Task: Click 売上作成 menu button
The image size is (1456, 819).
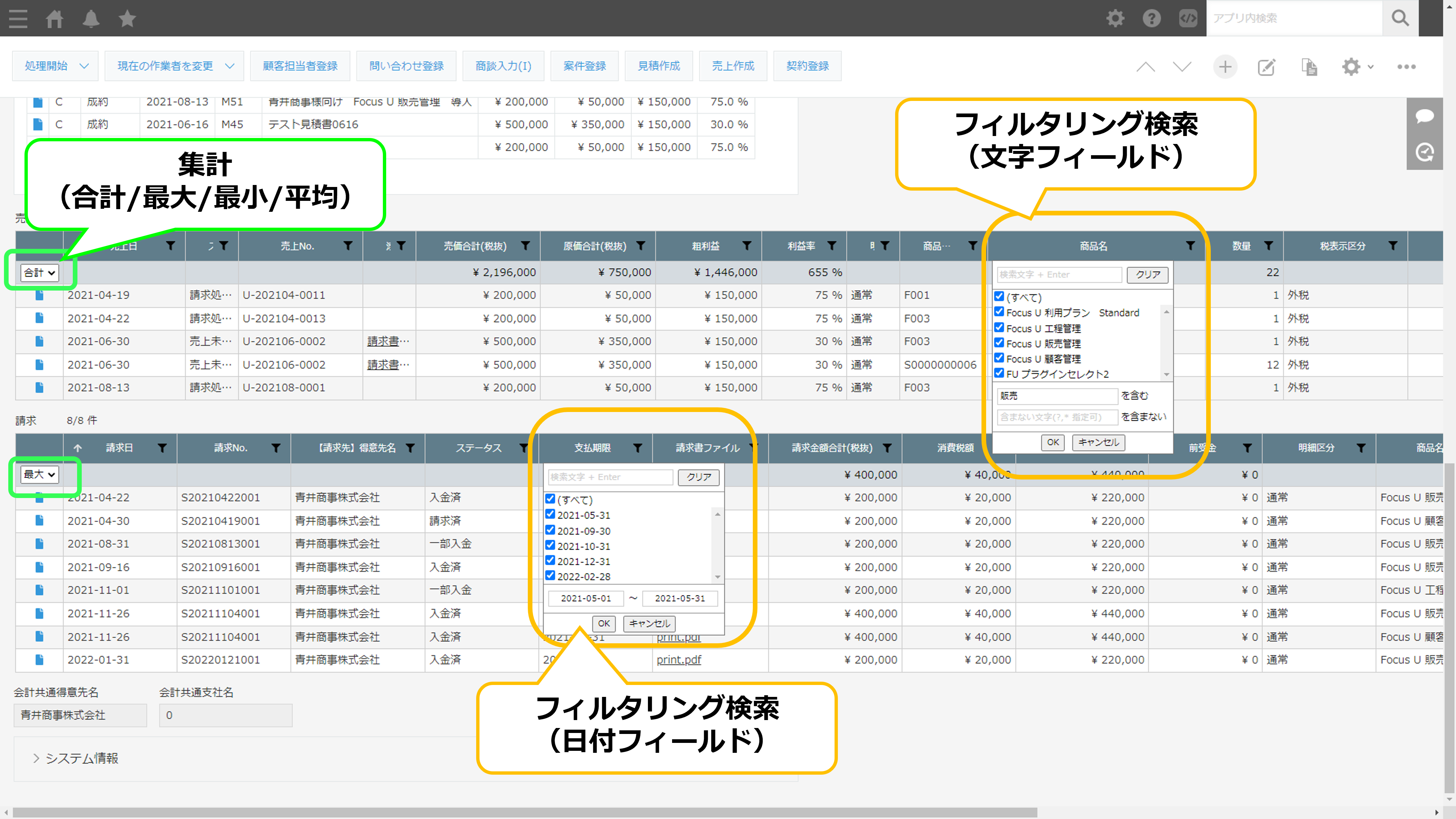Action: (733, 66)
